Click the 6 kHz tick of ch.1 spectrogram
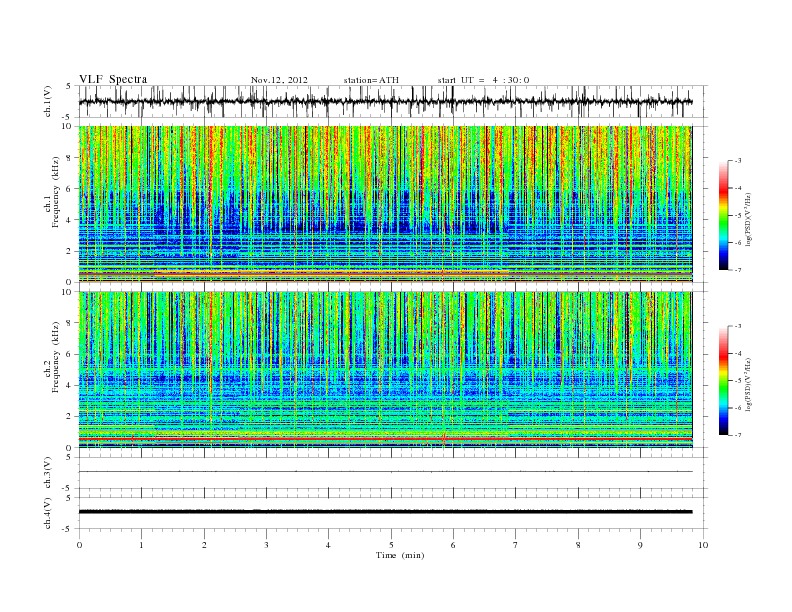This screenshot has height=612, width=792. (70, 188)
